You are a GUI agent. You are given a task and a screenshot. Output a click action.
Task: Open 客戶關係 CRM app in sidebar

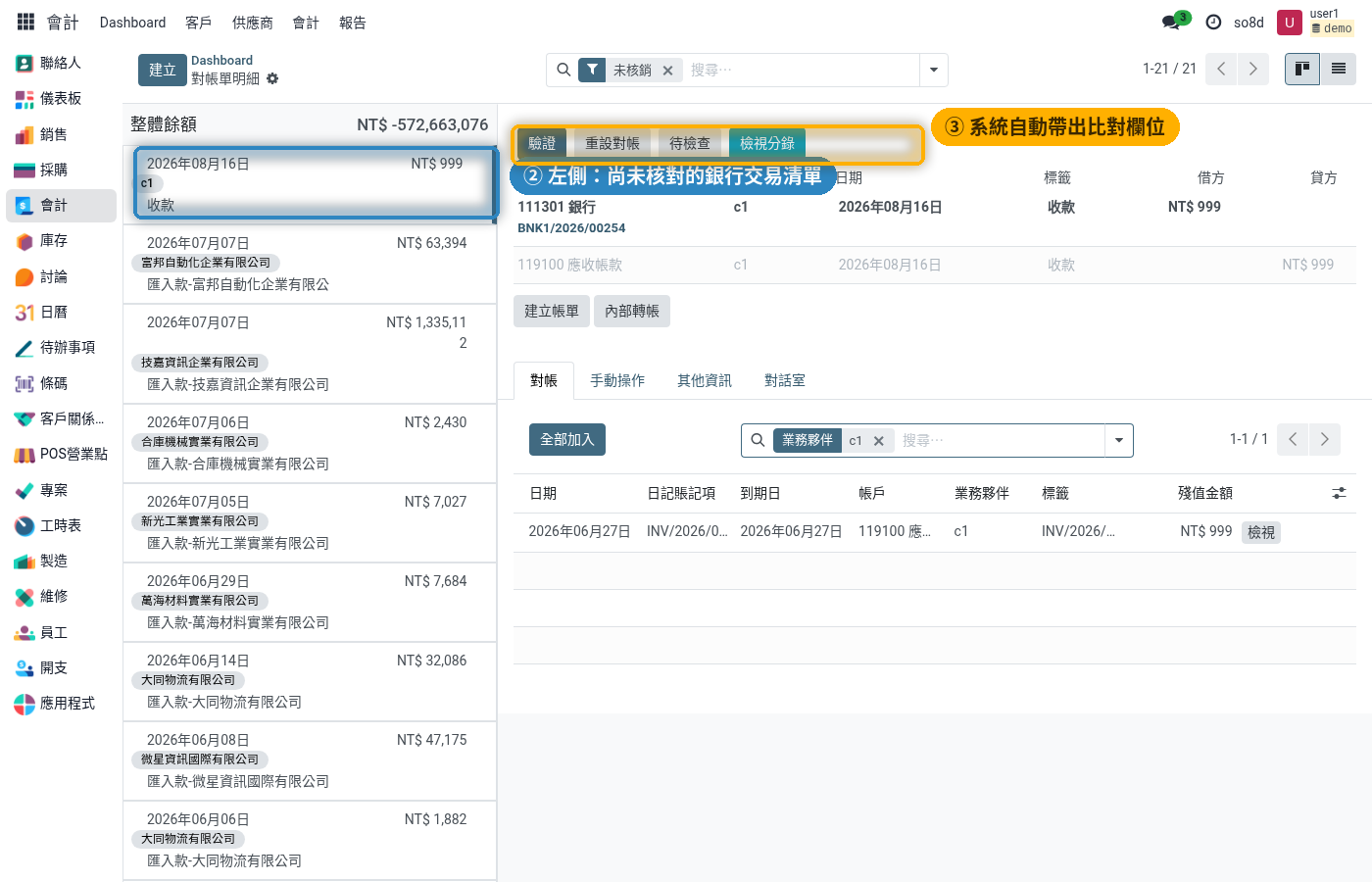(61, 418)
